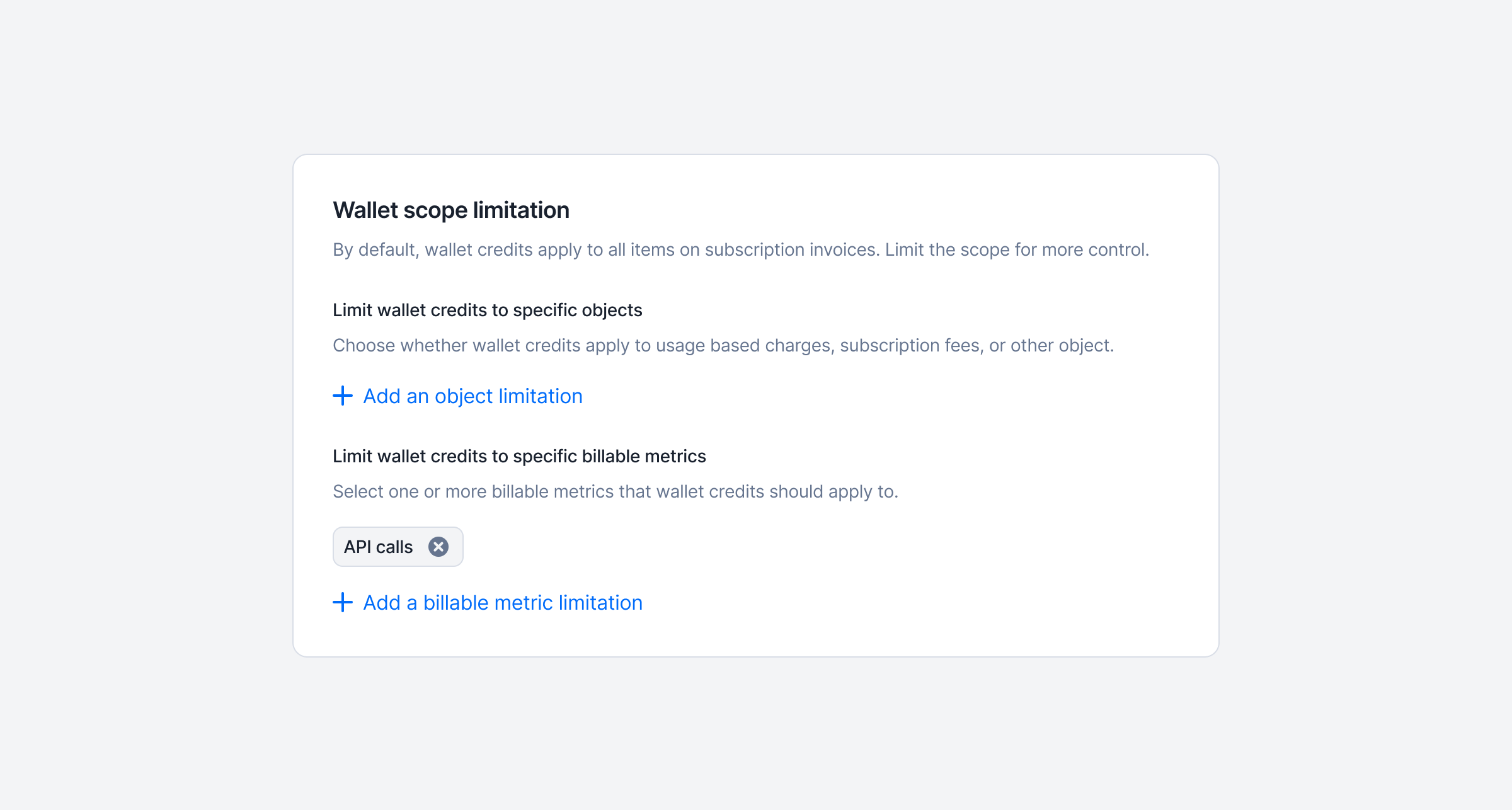The width and height of the screenshot is (1512, 810).
Task: Click the Limit wallet credits to specific objects heading
Action: [x=487, y=311]
